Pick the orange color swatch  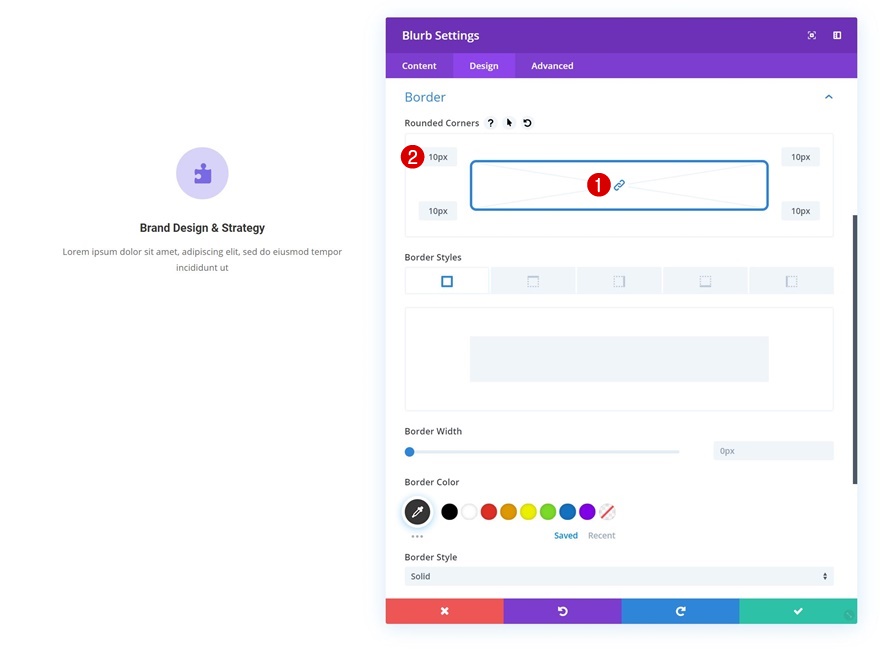508,511
